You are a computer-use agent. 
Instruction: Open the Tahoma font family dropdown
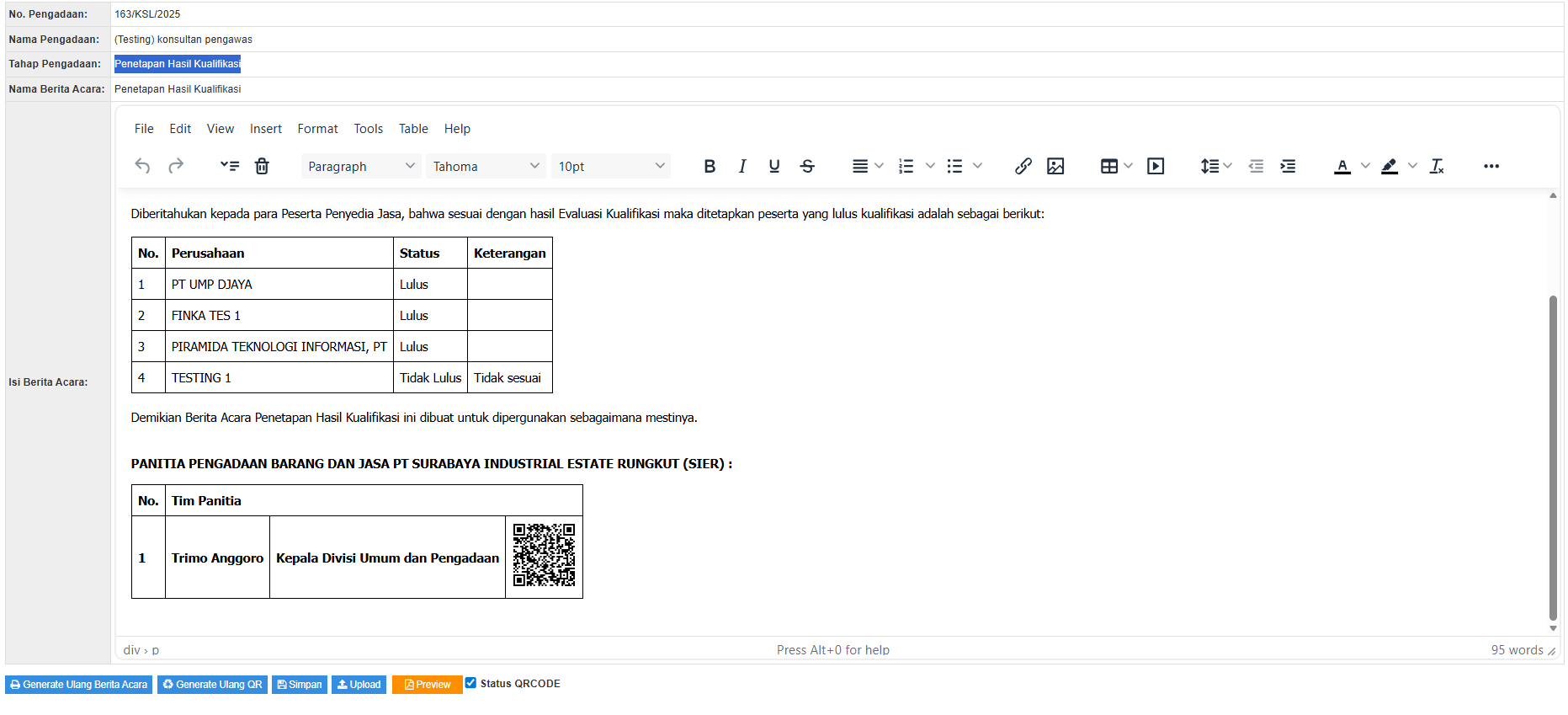(486, 166)
